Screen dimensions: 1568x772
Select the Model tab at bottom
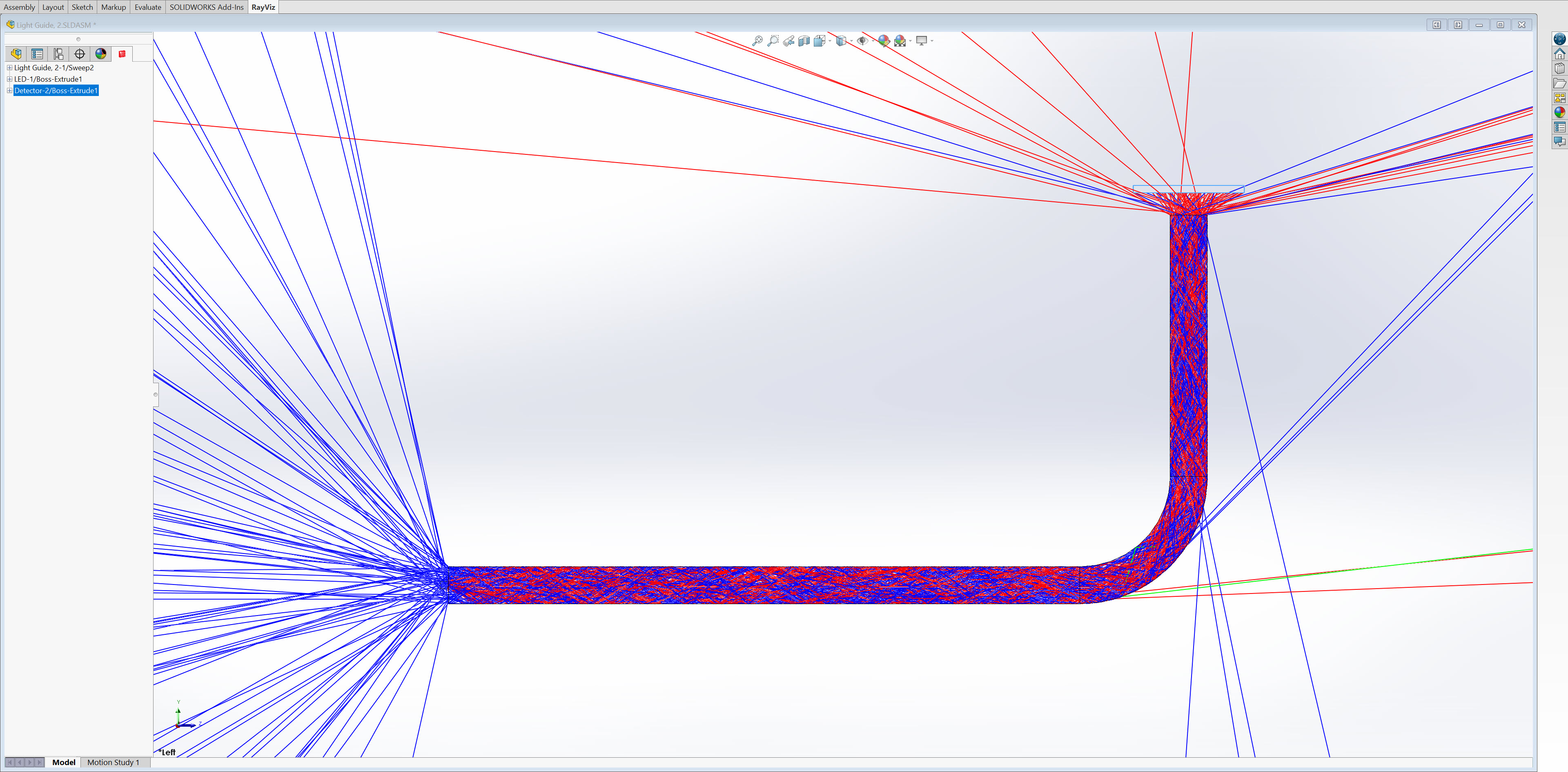pos(63,762)
